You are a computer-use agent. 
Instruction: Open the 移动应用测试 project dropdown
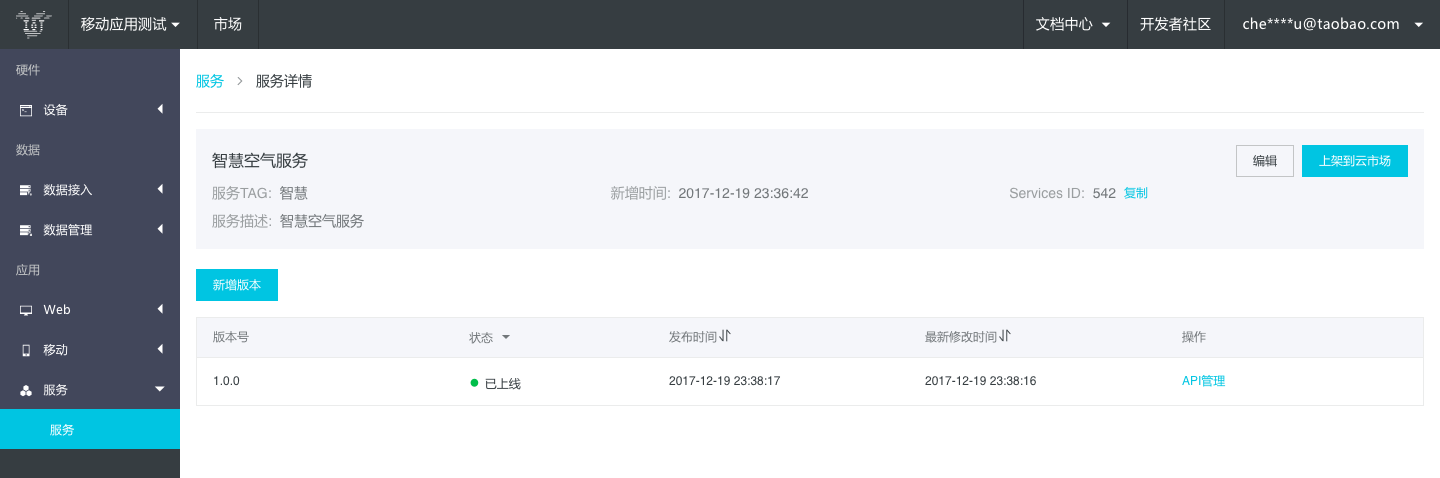pyautogui.click(x=131, y=24)
